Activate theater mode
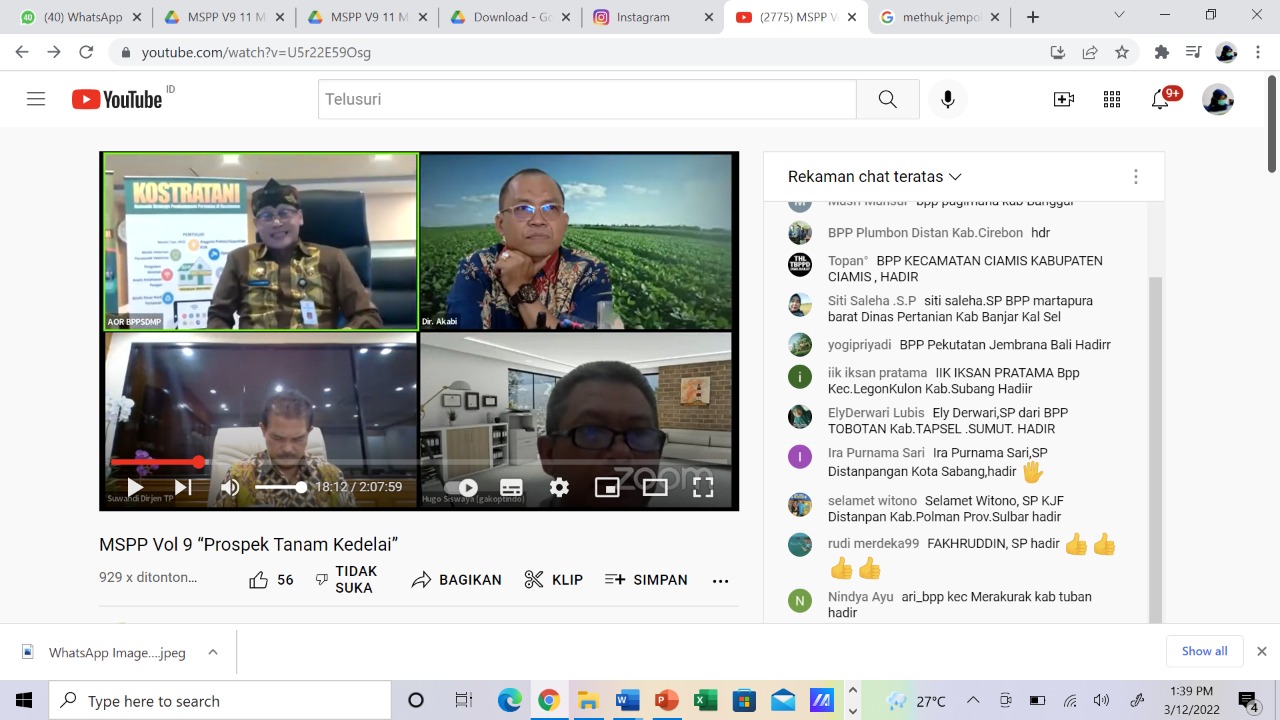1280x720 pixels. (655, 487)
